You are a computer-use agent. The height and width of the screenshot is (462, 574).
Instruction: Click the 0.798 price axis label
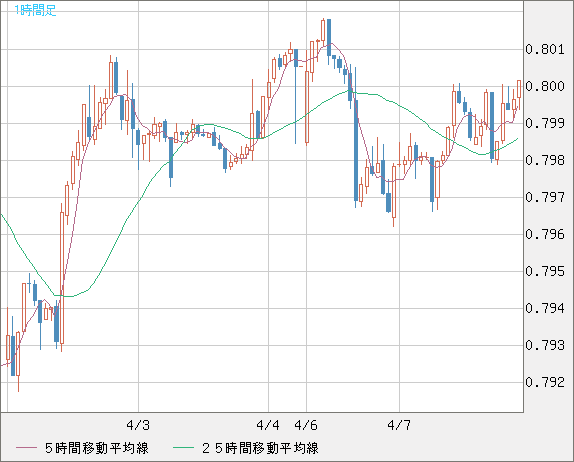pyautogui.click(x=545, y=160)
